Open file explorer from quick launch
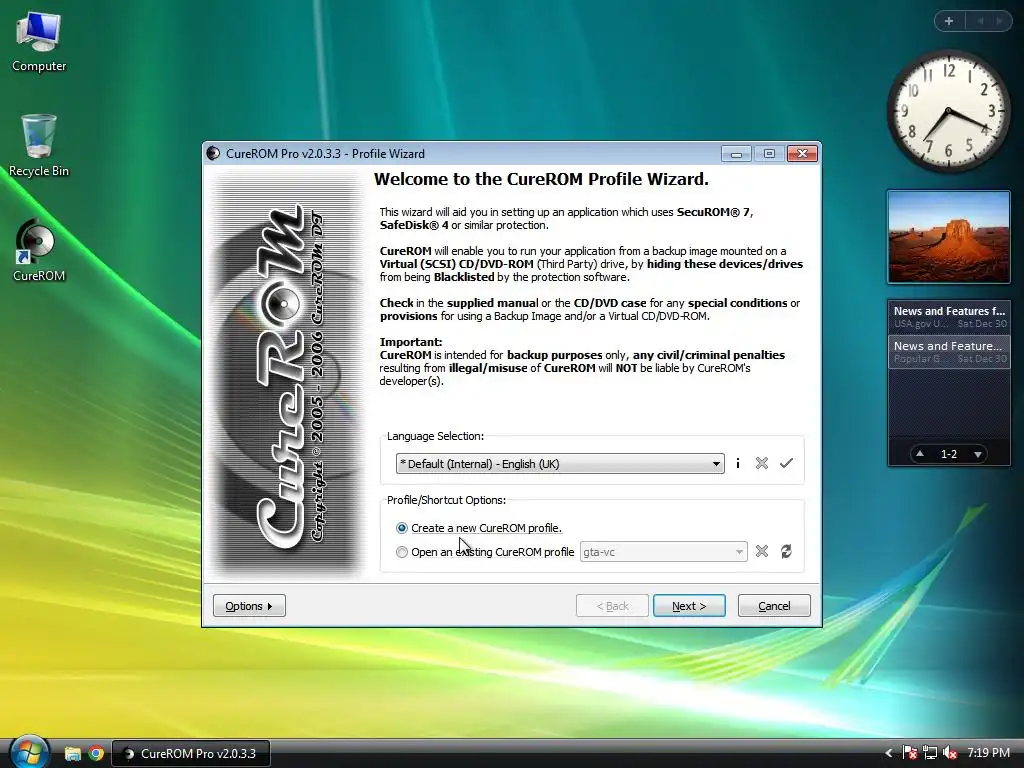Screen dimensions: 1024x768 72,754
